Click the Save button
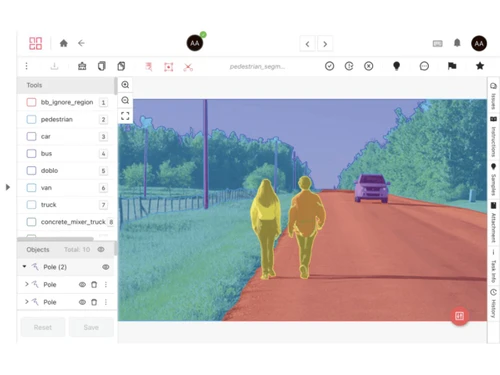This screenshot has height=375, width=500. coord(91,327)
